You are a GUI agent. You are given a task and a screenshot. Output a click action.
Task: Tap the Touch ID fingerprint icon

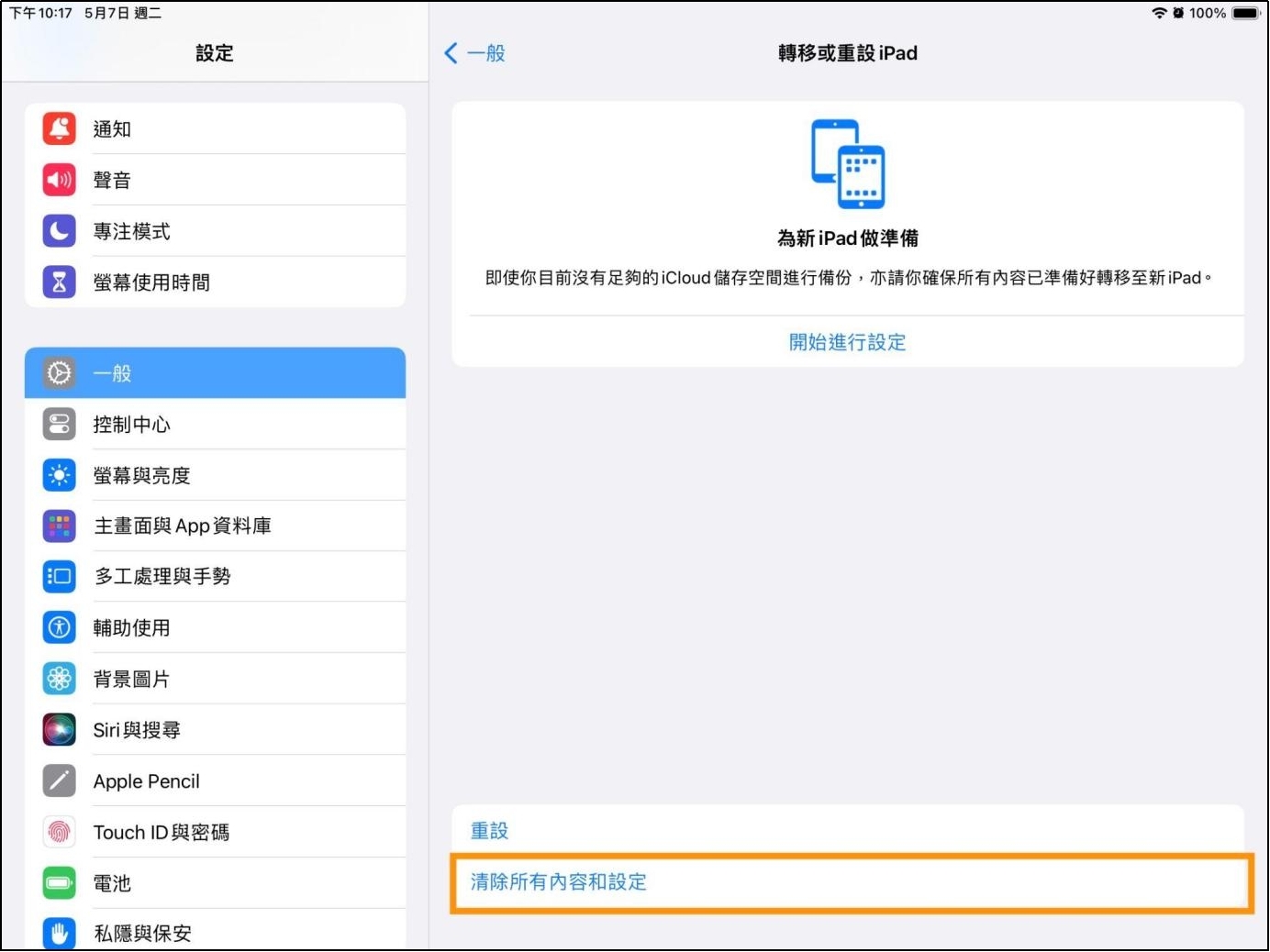point(60,833)
